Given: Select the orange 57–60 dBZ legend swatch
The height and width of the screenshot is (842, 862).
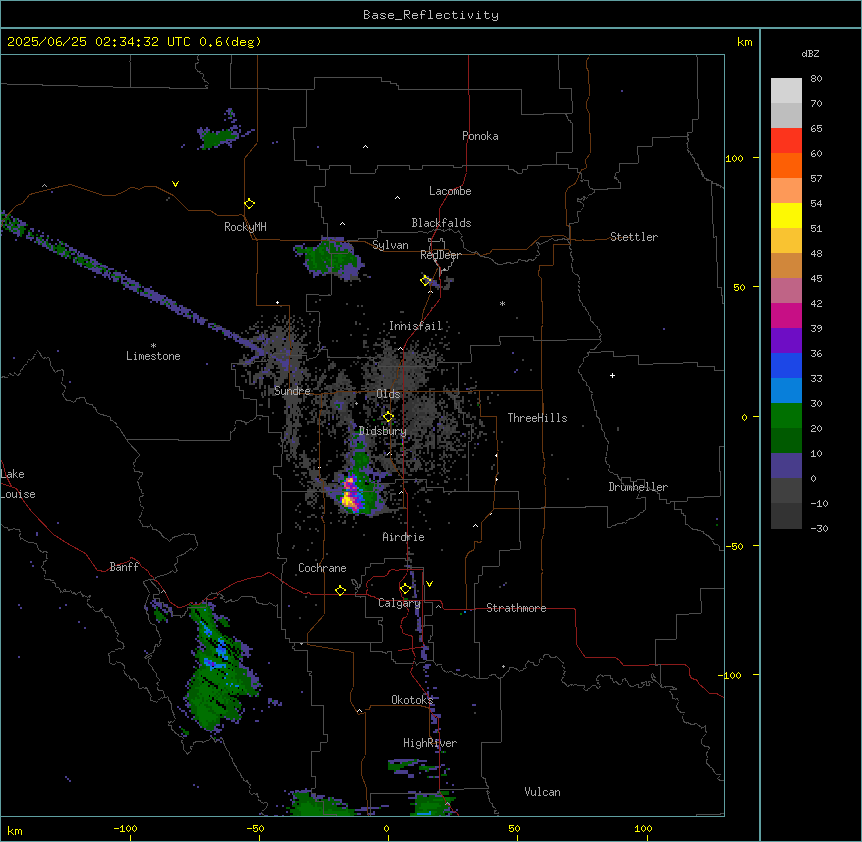Looking at the screenshot, I should [x=786, y=165].
